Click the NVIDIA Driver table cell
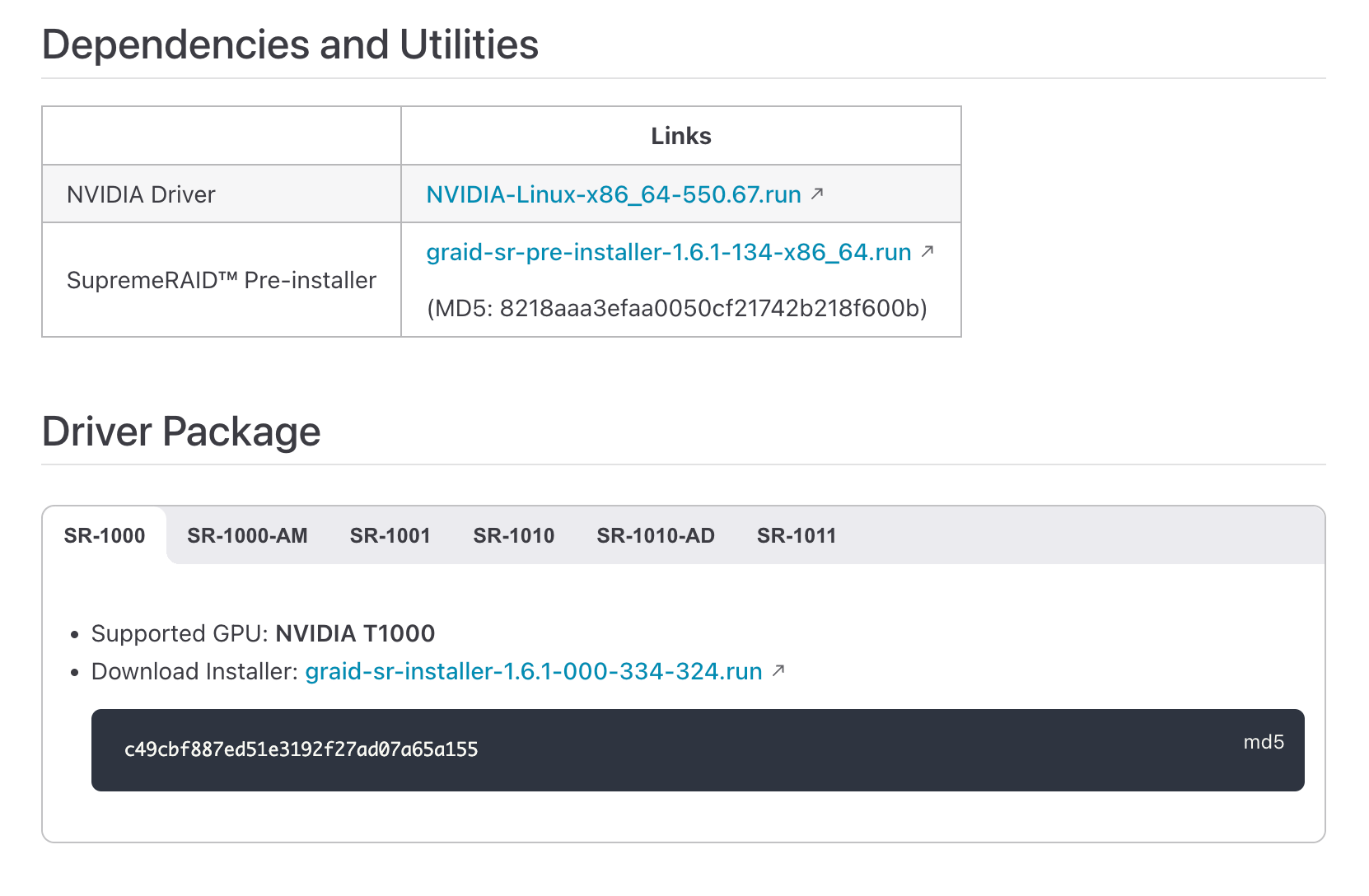Image resolution: width=1369 pixels, height=896 pixels. click(x=141, y=194)
